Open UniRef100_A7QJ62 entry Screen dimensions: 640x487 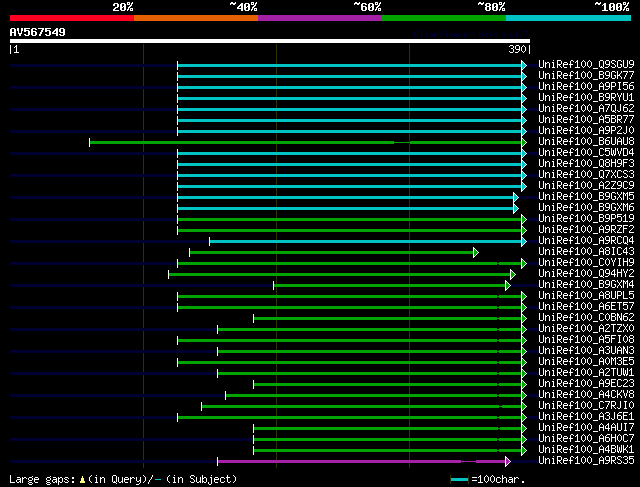pyautogui.click(x=586, y=109)
